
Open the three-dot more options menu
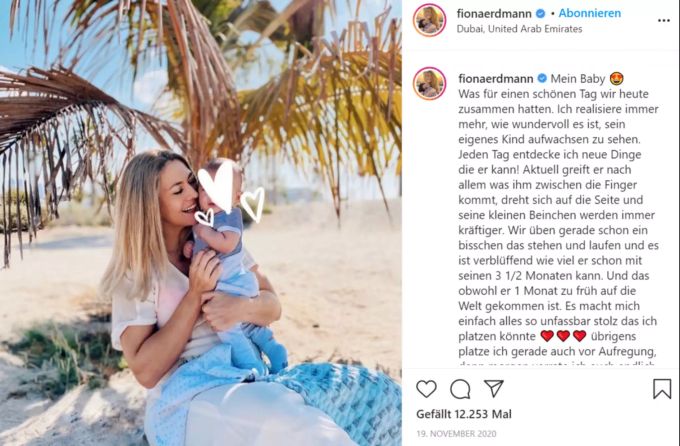tap(664, 20)
